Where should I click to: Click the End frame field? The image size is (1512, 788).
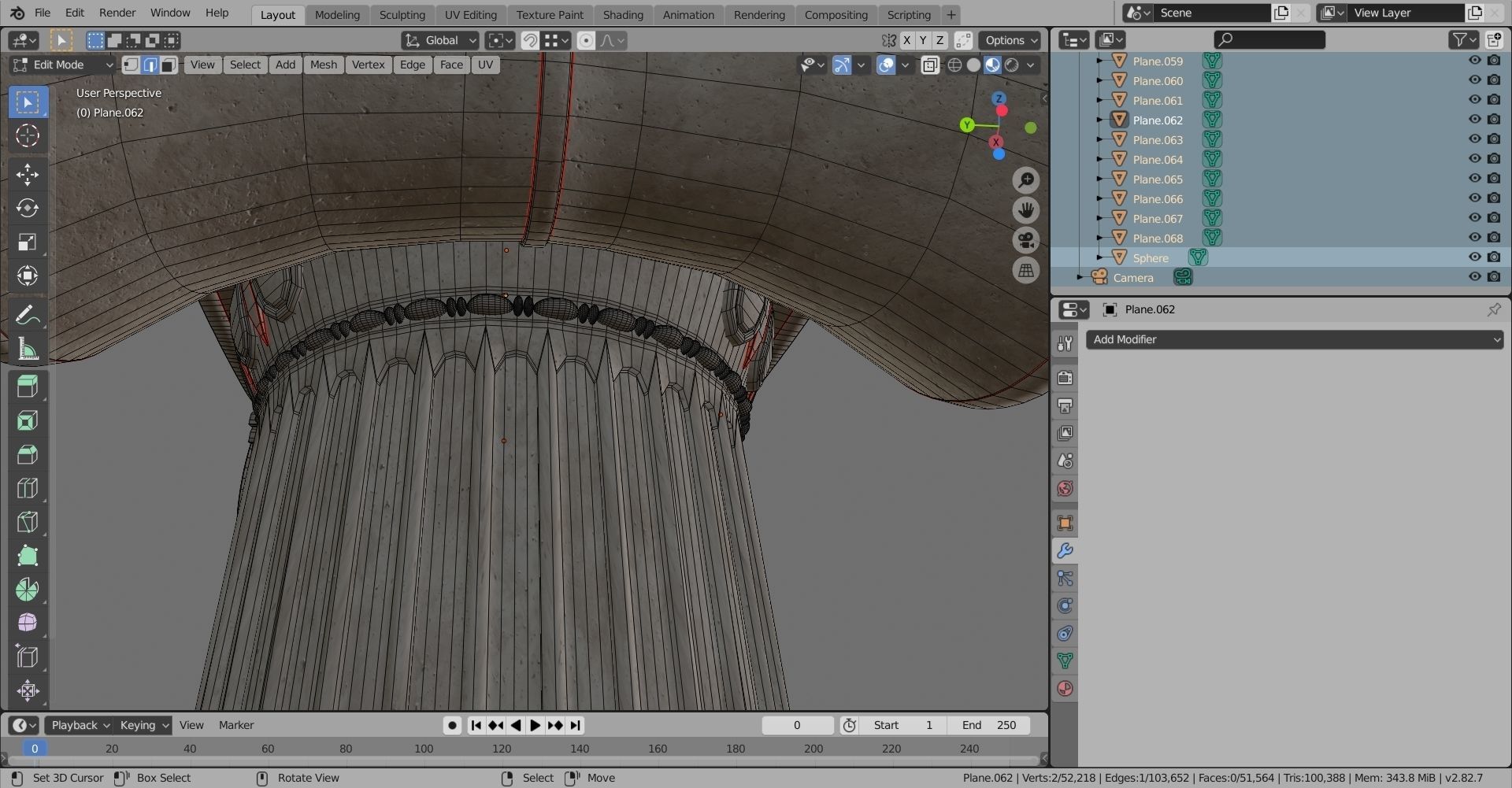[989, 725]
